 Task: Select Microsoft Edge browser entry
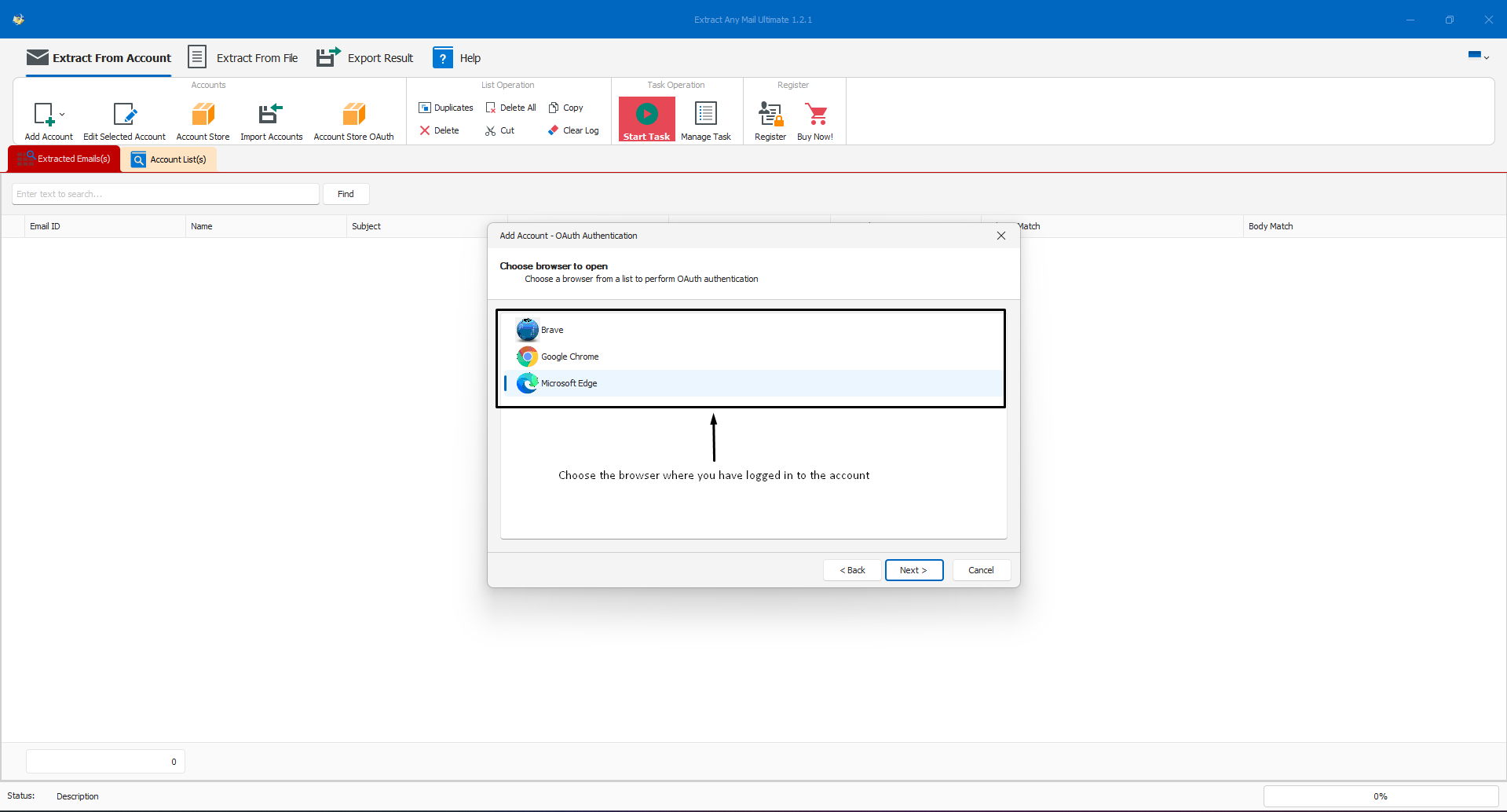click(x=569, y=383)
